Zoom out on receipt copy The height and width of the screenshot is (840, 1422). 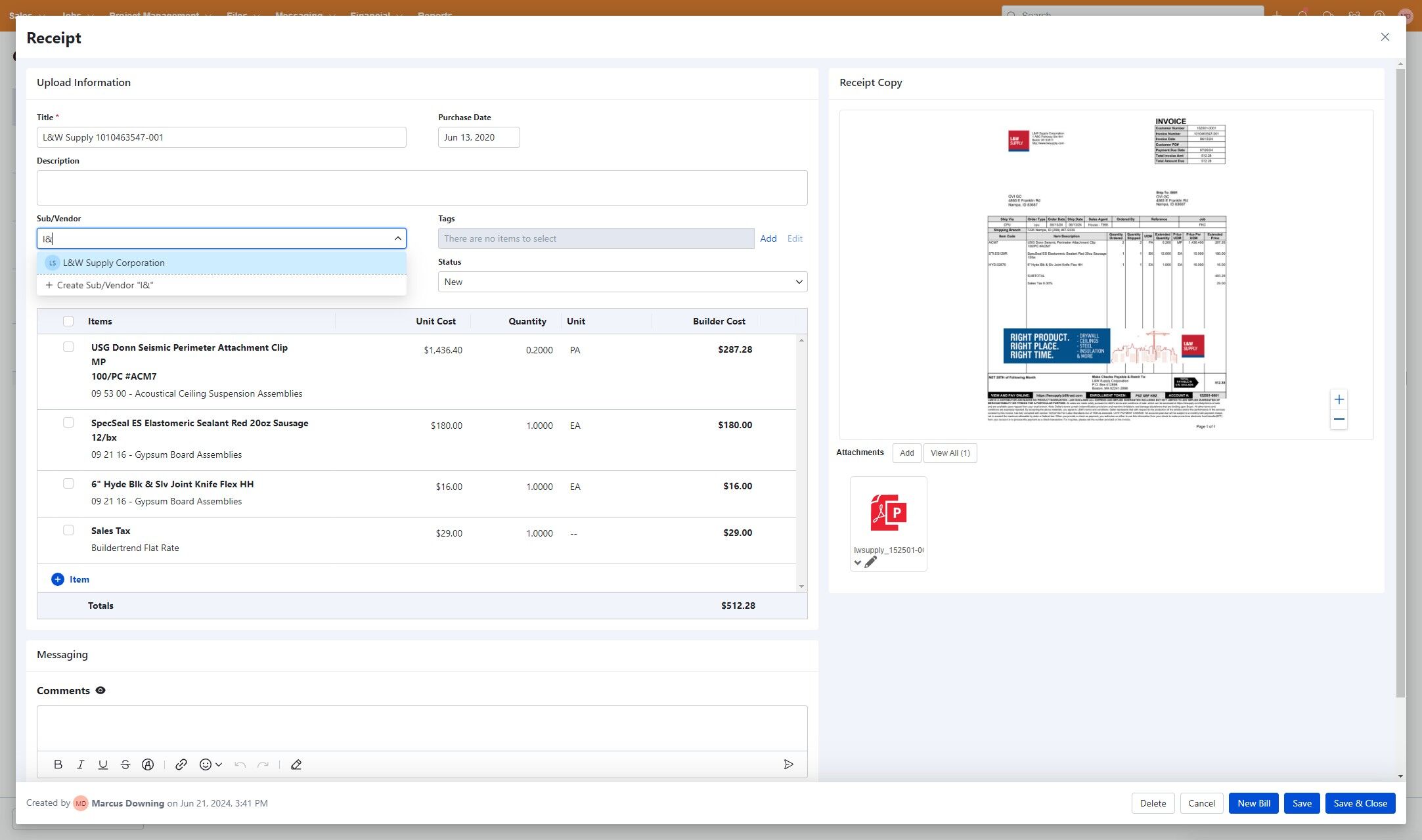(1339, 419)
